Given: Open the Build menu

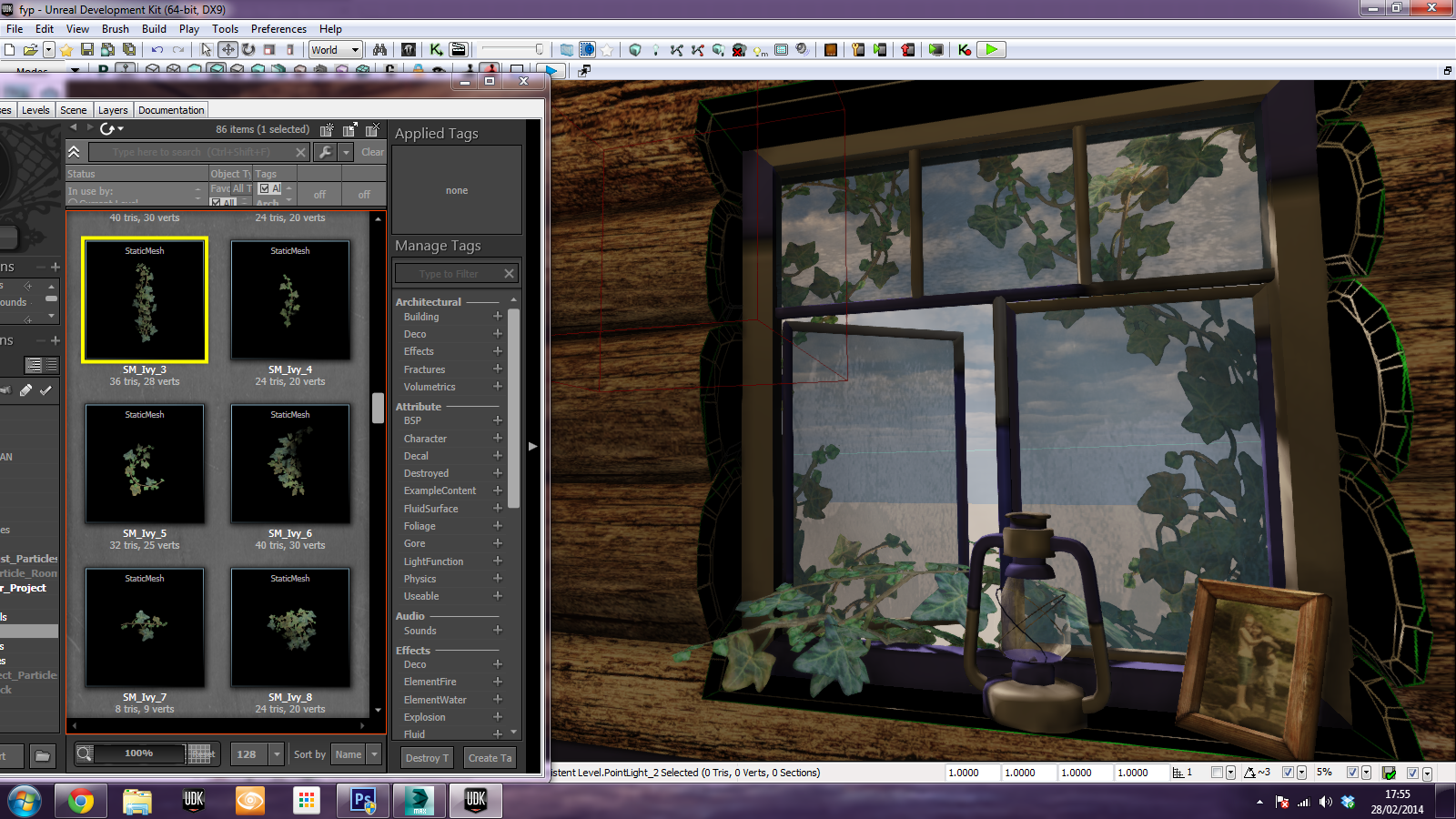Looking at the screenshot, I should point(154,29).
